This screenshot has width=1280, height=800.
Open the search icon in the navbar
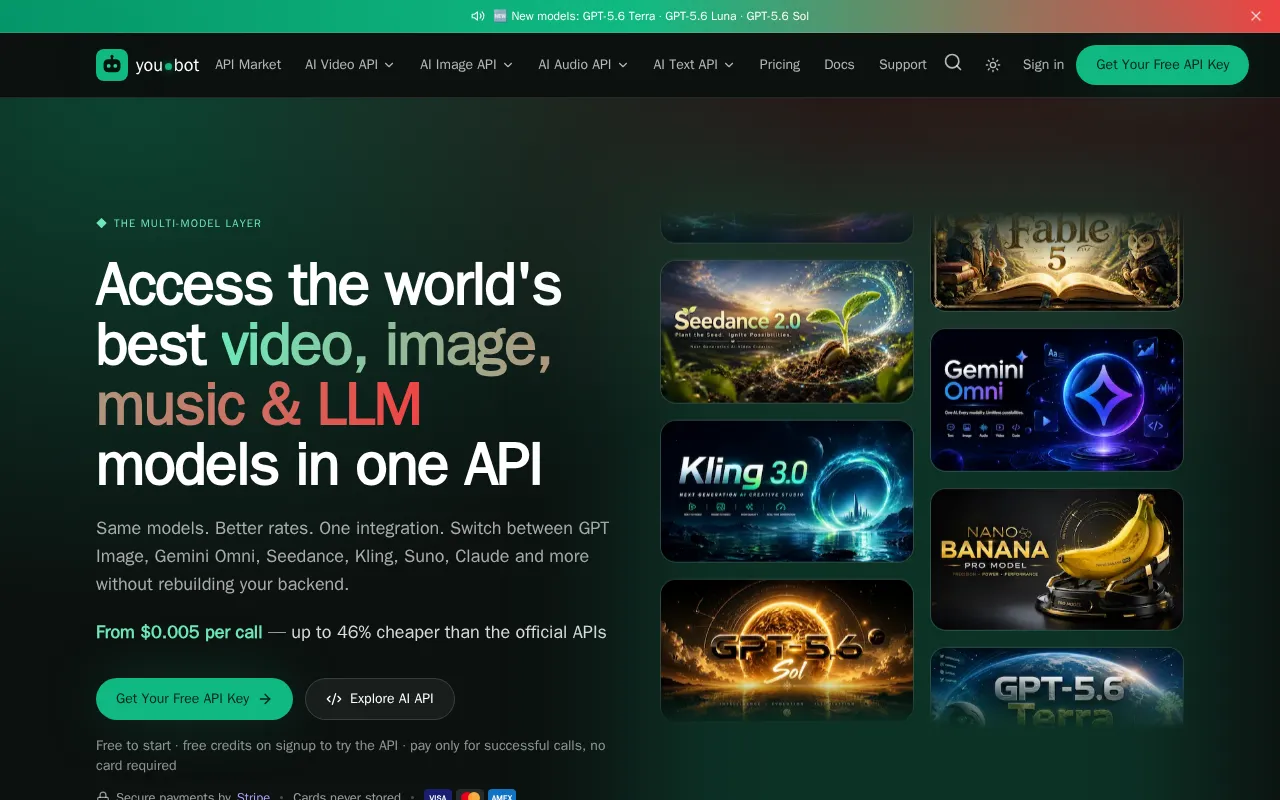pos(953,63)
